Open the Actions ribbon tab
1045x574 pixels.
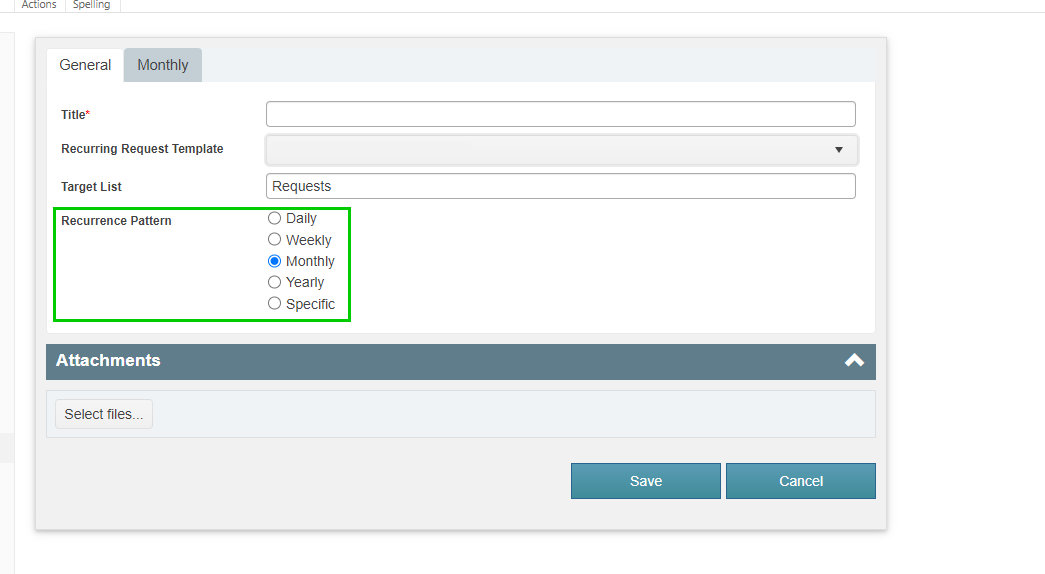pyautogui.click(x=39, y=5)
